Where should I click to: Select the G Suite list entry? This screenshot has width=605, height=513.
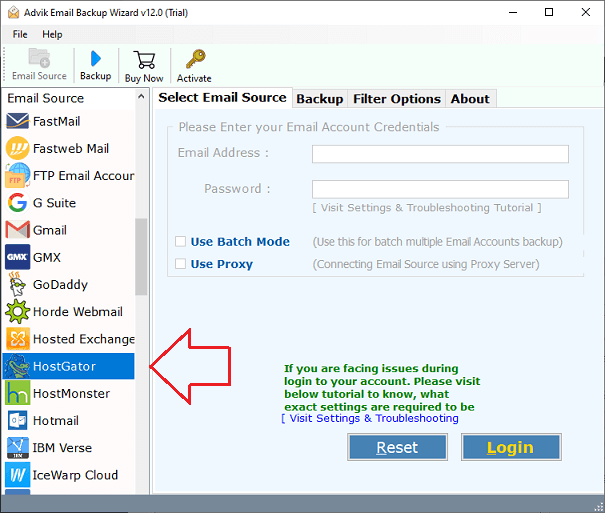[69, 202]
